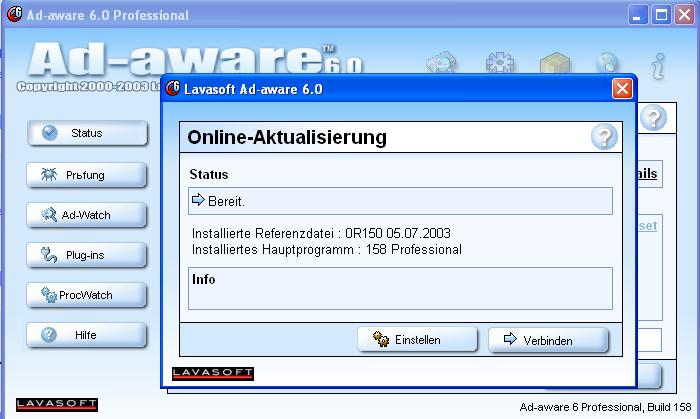This screenshot has height=419, width=700.
Task: Click the check mark icon on Status button
Action: coord(50,133)
